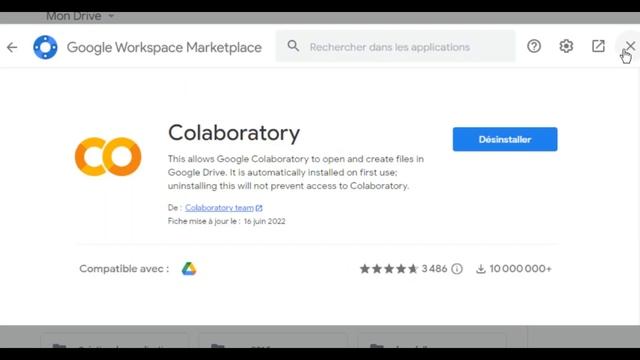Click 'Fiche mise à jour le : 16 juin 2022'

pos(227,221)
